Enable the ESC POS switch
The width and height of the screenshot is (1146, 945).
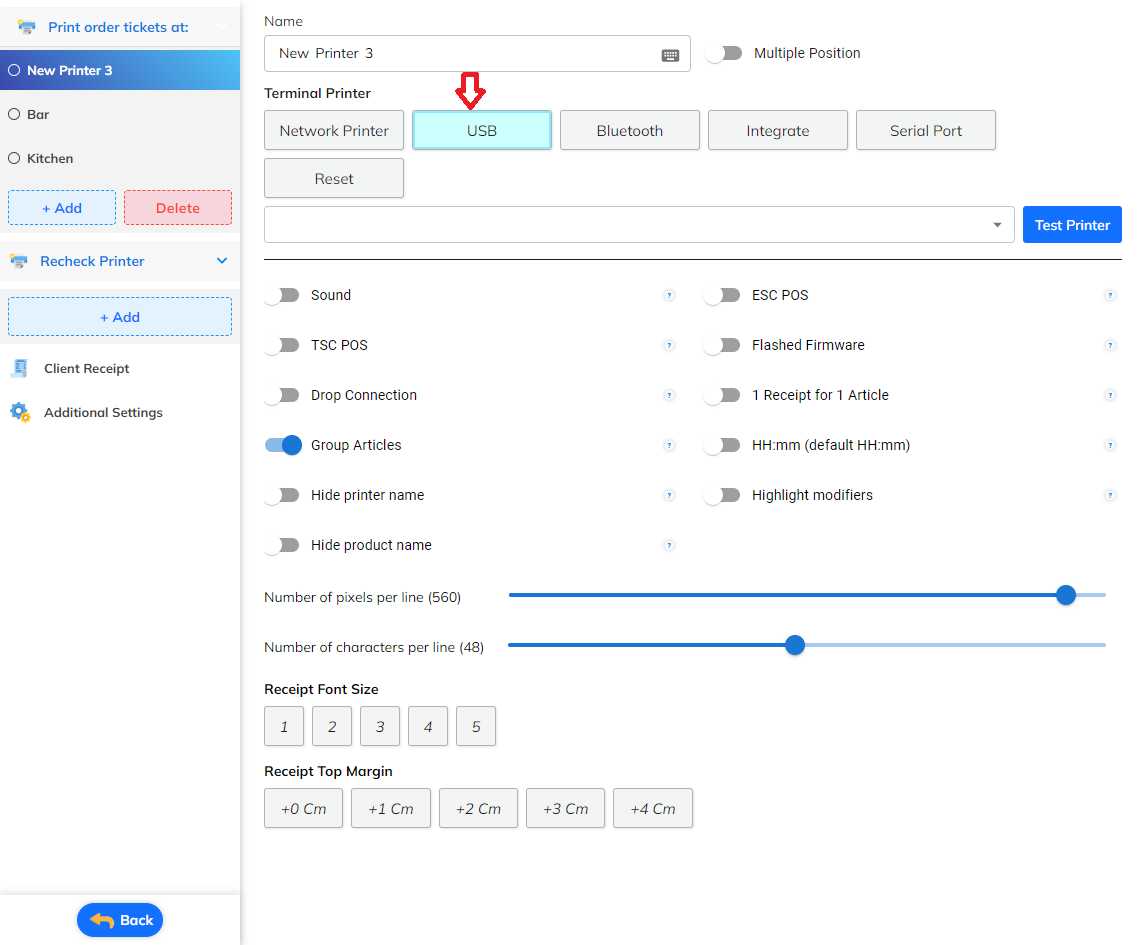[722, 295]
